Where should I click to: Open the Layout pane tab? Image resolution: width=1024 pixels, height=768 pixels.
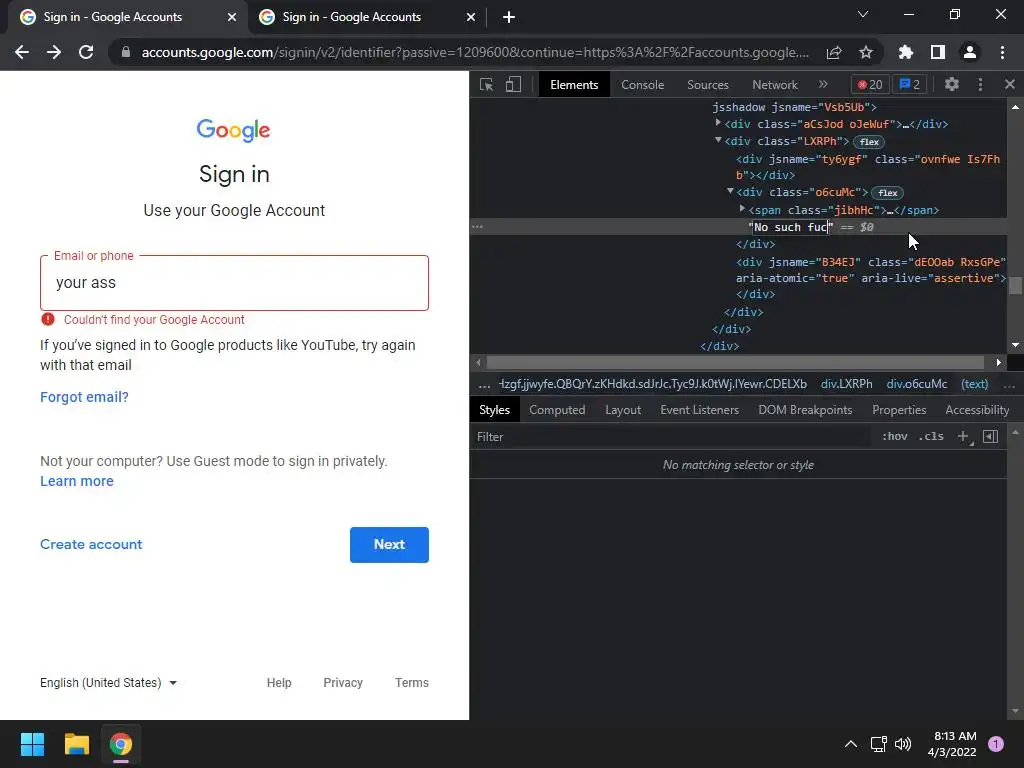pos(623,410)
